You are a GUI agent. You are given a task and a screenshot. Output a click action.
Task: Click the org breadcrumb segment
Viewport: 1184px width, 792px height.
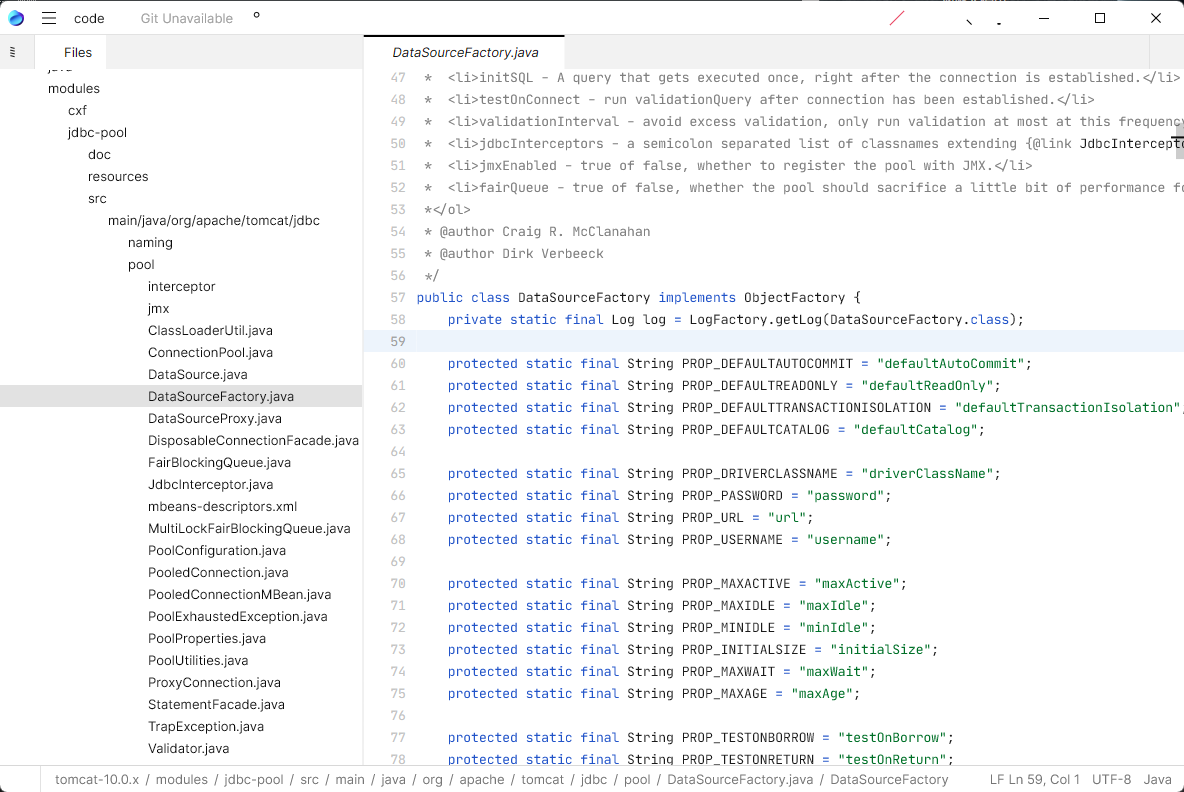coord(433,779)
